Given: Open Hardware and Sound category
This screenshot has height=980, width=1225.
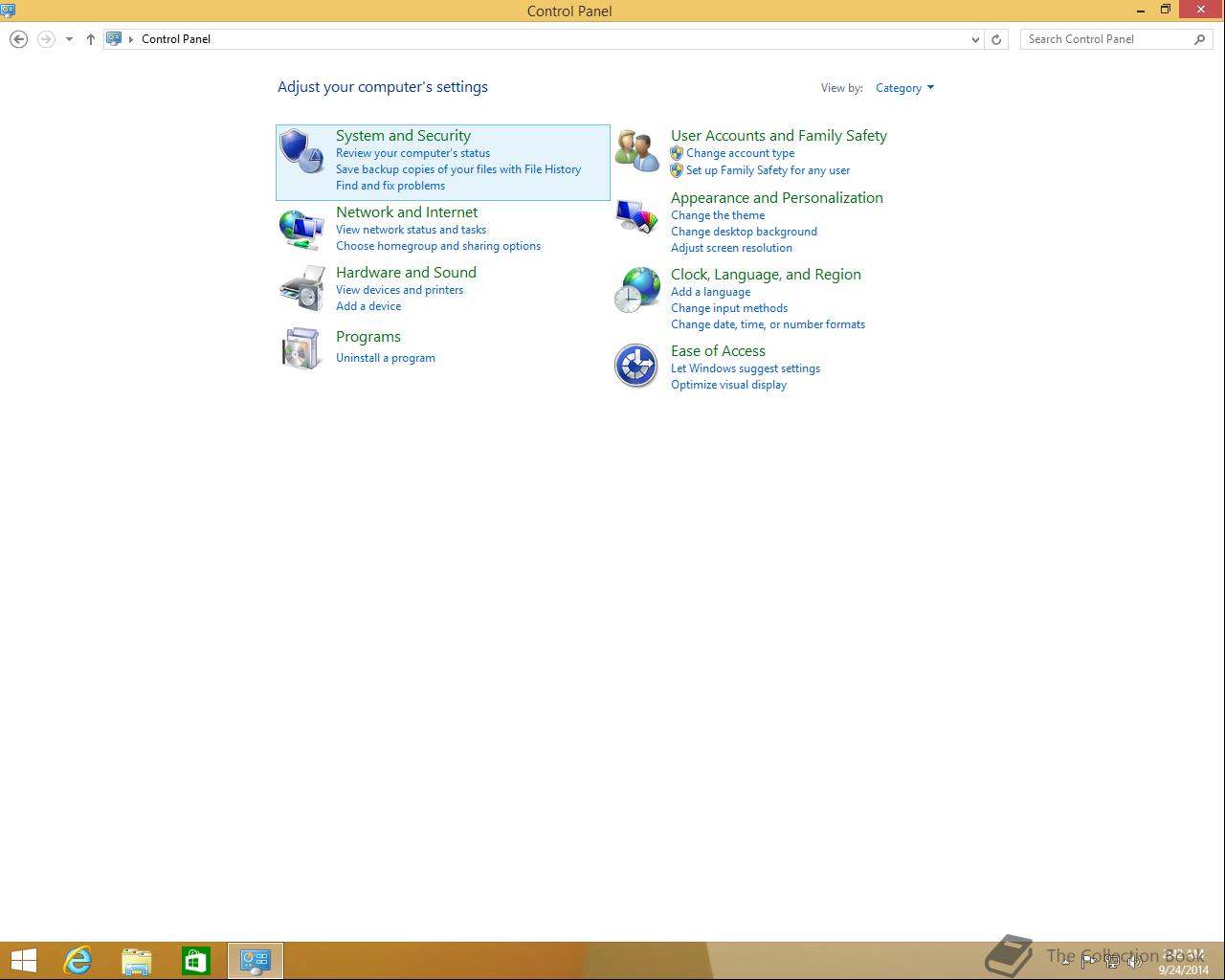Looking at the screenshot, I should coord(406,273).
